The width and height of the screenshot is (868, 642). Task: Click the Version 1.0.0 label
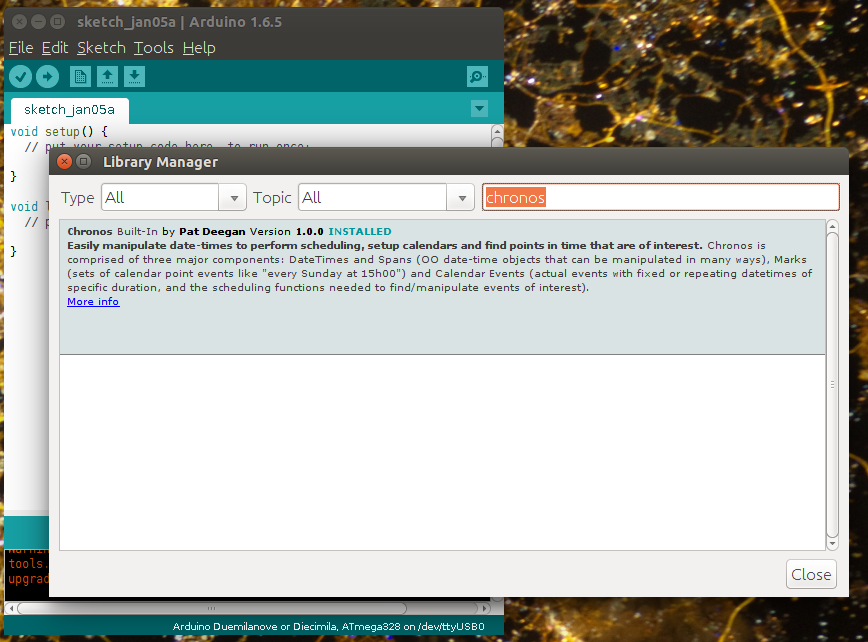point(286,231)
